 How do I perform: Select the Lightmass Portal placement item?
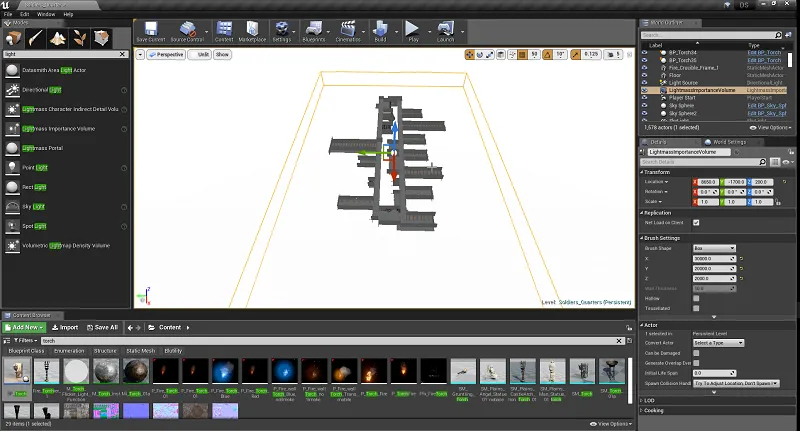coord(65,148)
